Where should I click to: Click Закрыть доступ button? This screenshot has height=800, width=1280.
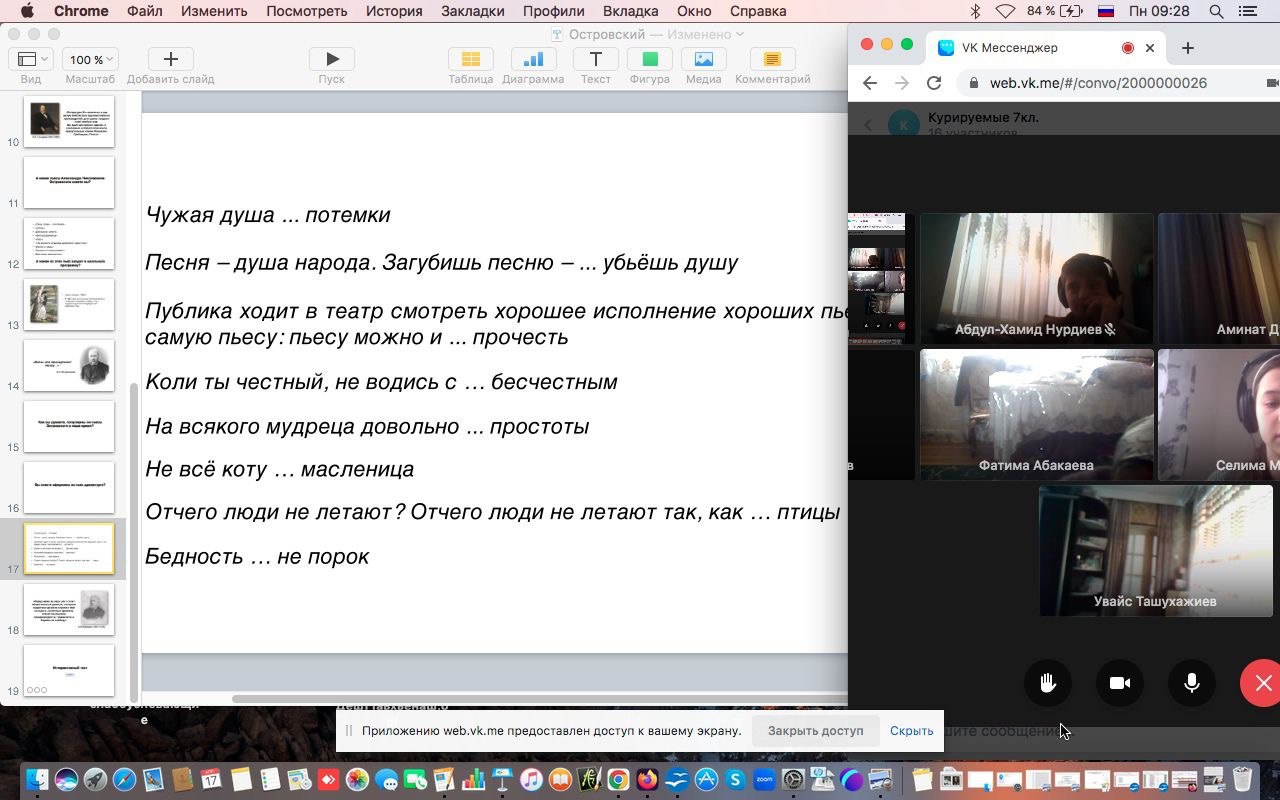(x=815, y=731)
